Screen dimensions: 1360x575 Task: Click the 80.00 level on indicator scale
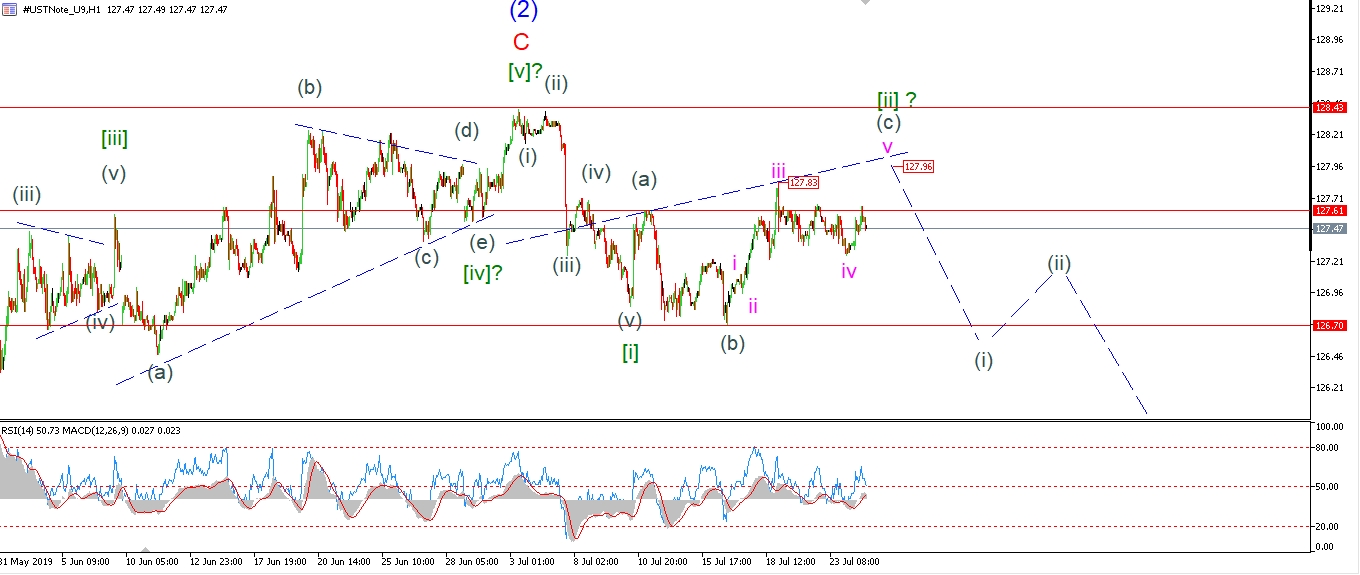1327,447
